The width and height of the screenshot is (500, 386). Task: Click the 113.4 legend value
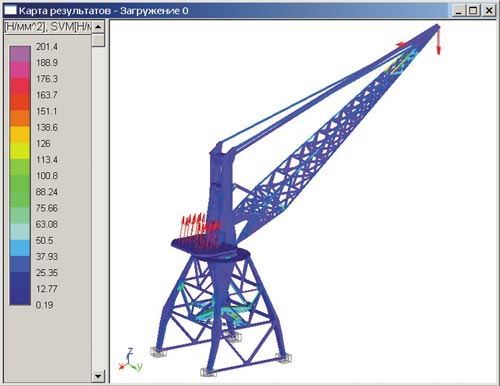click(47, 160)
